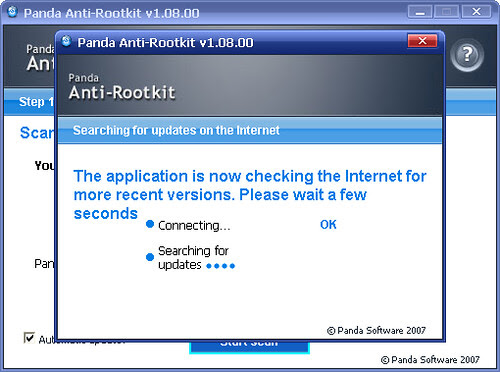Click the Panda icon in main window title bar
Viewport: 500px width, 372px height.
[13, 12]
